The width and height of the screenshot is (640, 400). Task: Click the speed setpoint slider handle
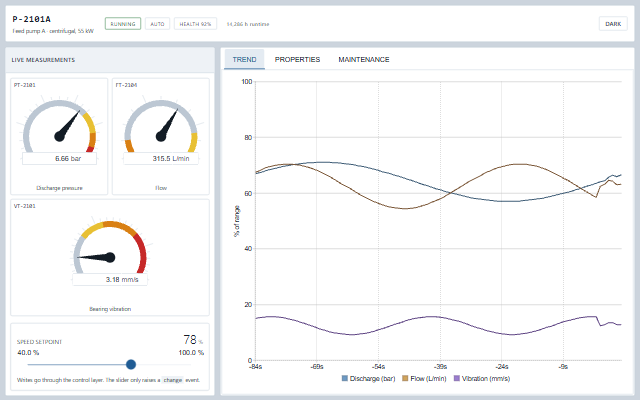click(x=131, y=364)
